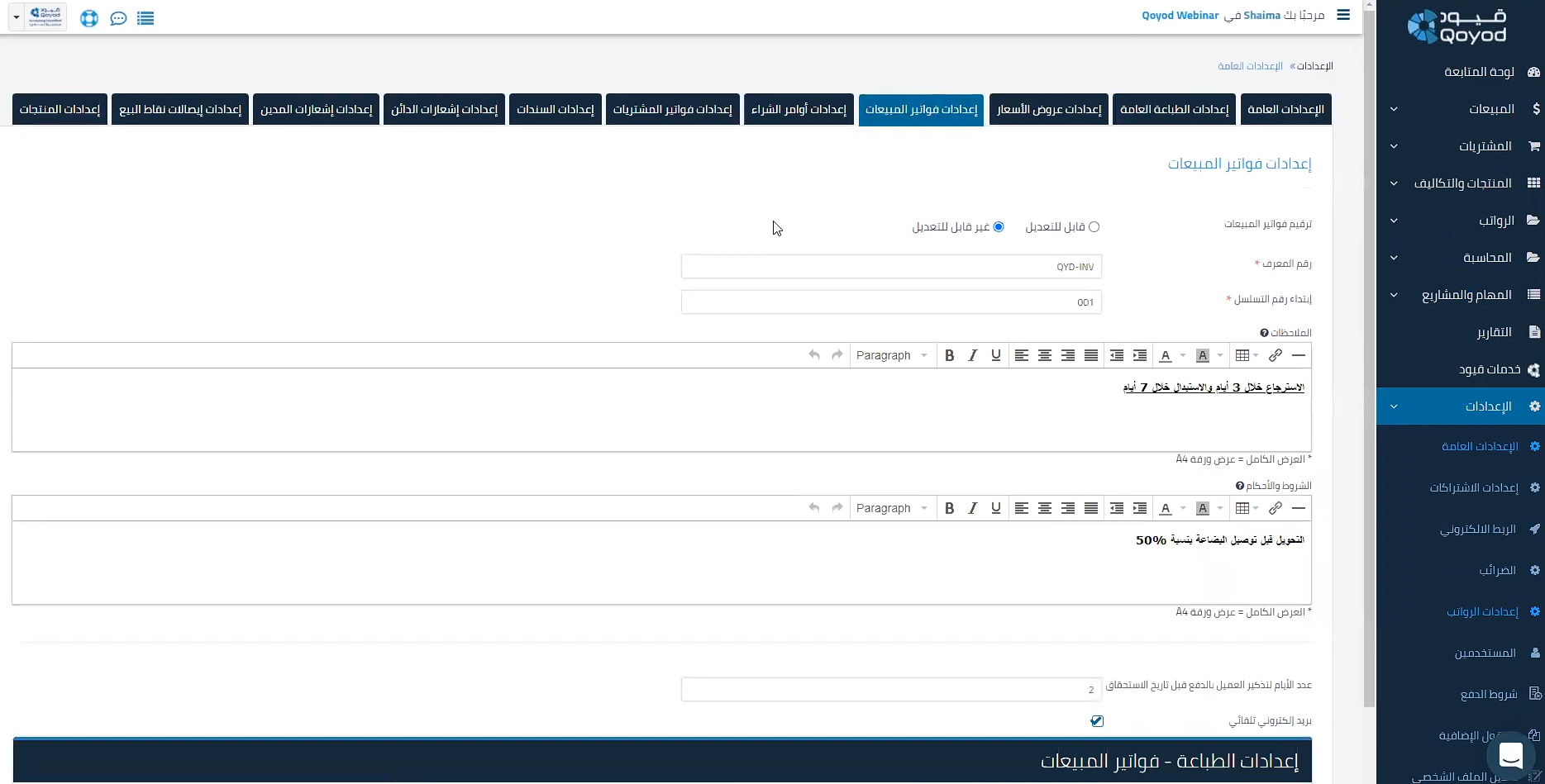Open الضرائب settings link in sidebar

[1497, 570]
